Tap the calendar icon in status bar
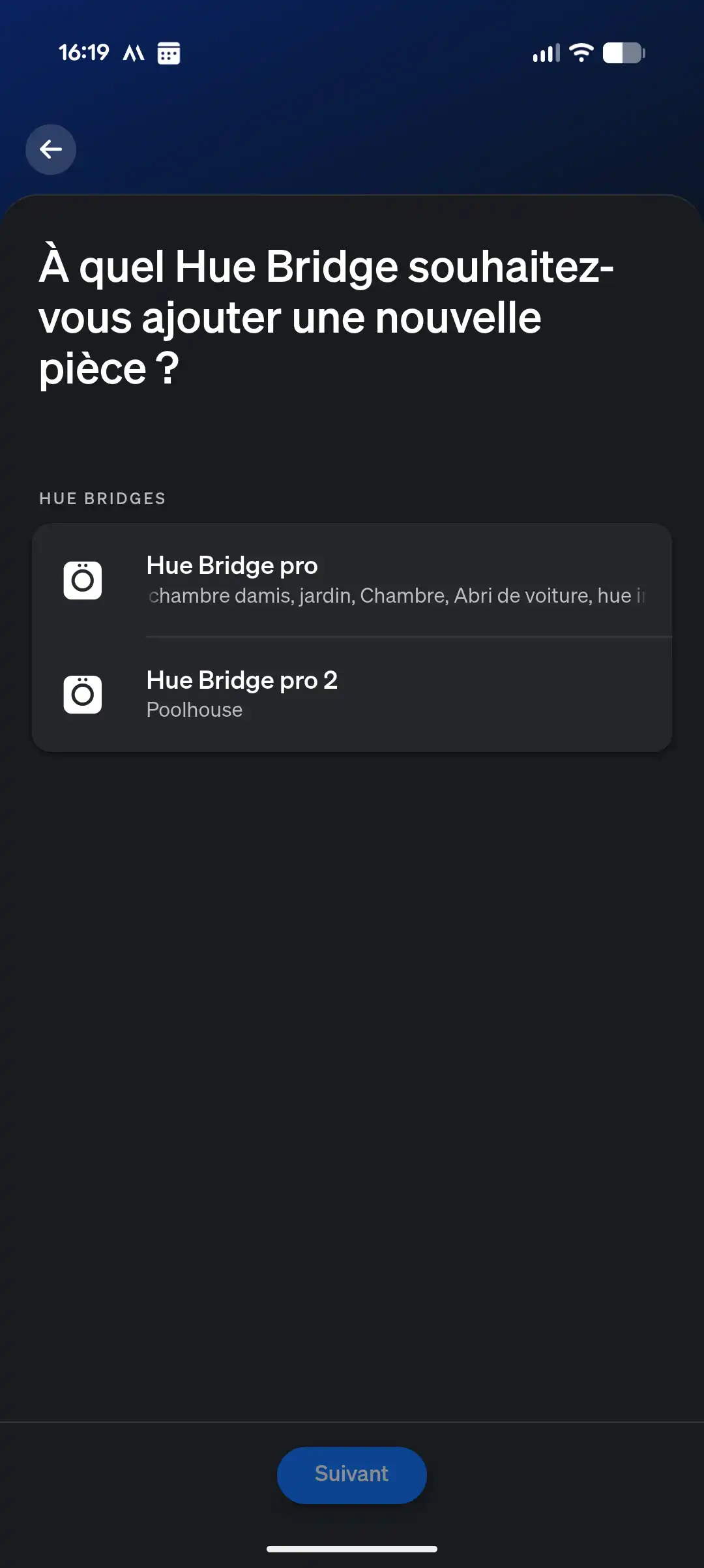The width and height of the screenshot is (704, 1568). [x=169, y=53]
